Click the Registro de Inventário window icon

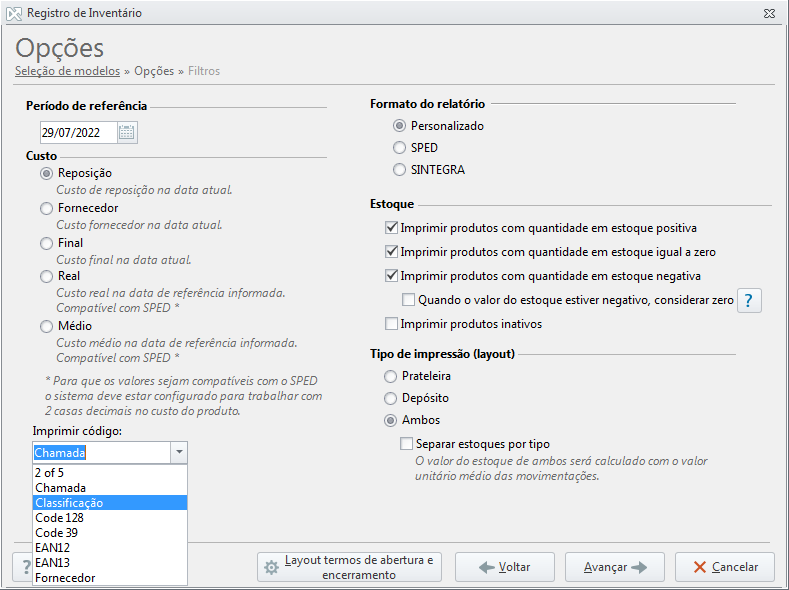pos(14,14)
